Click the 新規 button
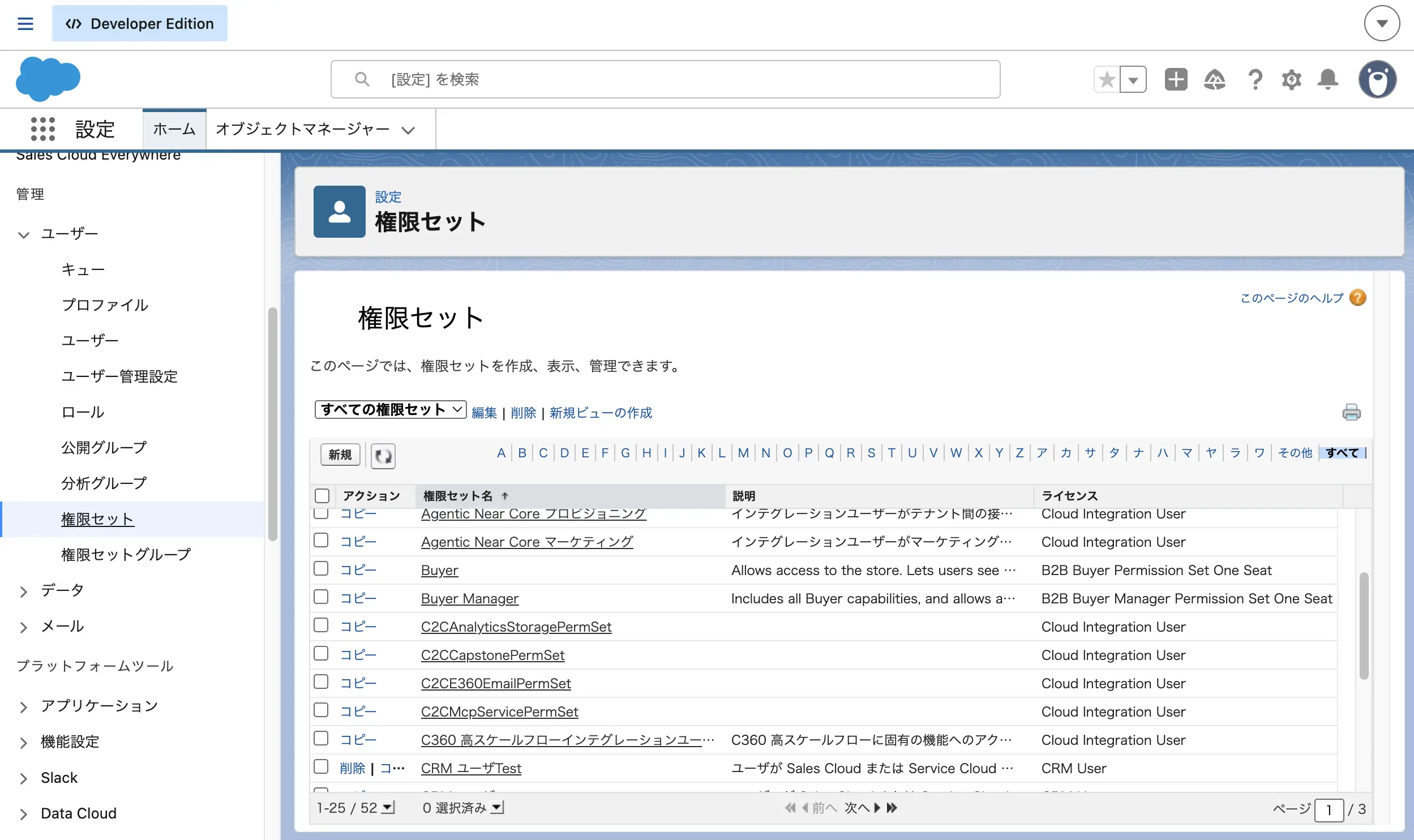1414x840 pixels. click(340, 455)
